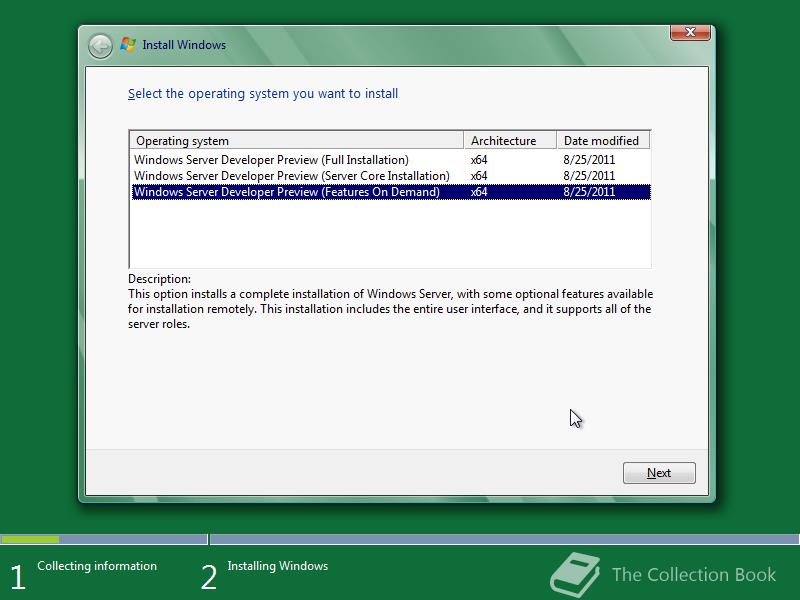The image size is (800, 600).
Task: Sort by Date modified column header
Action: click(x=603, y=140)
